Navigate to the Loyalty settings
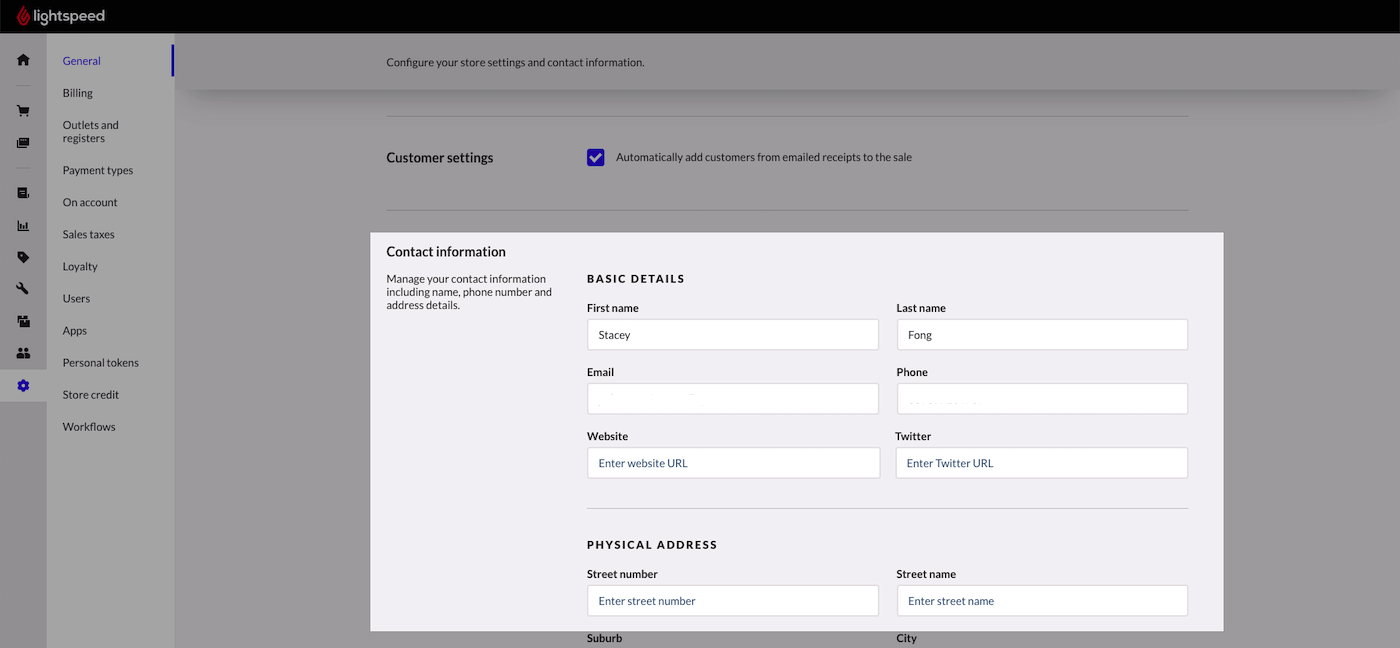 pyautogui.click(x=80, y=266)
